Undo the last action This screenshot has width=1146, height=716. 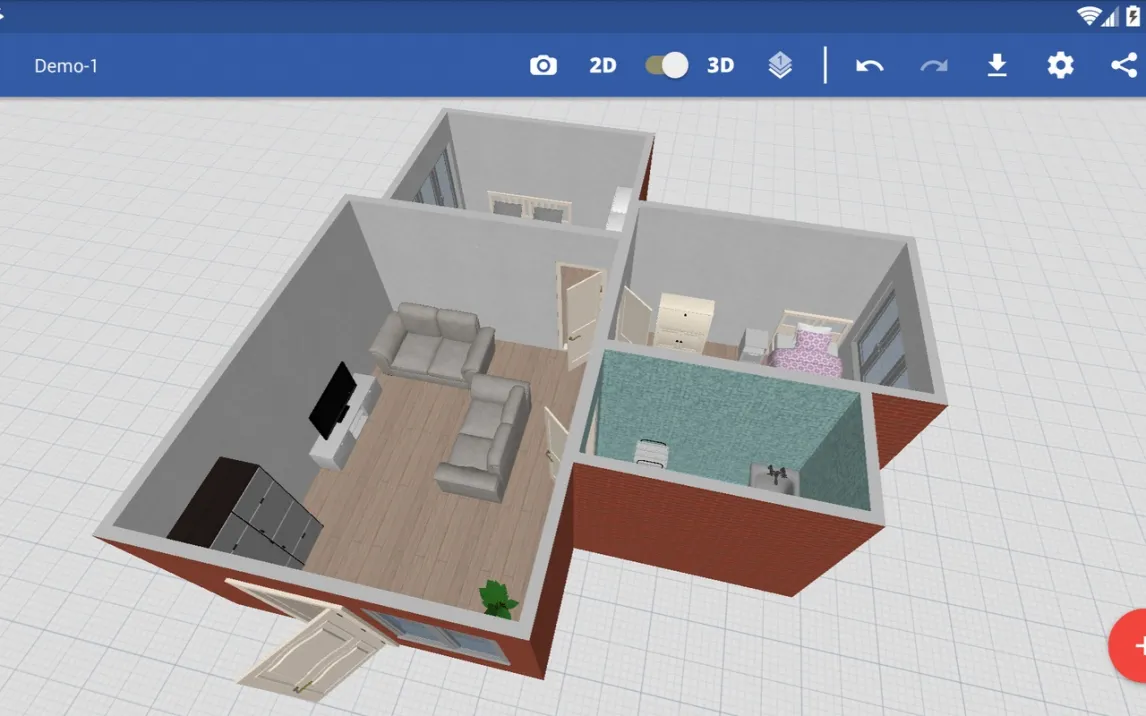click(x=869, y=66)
